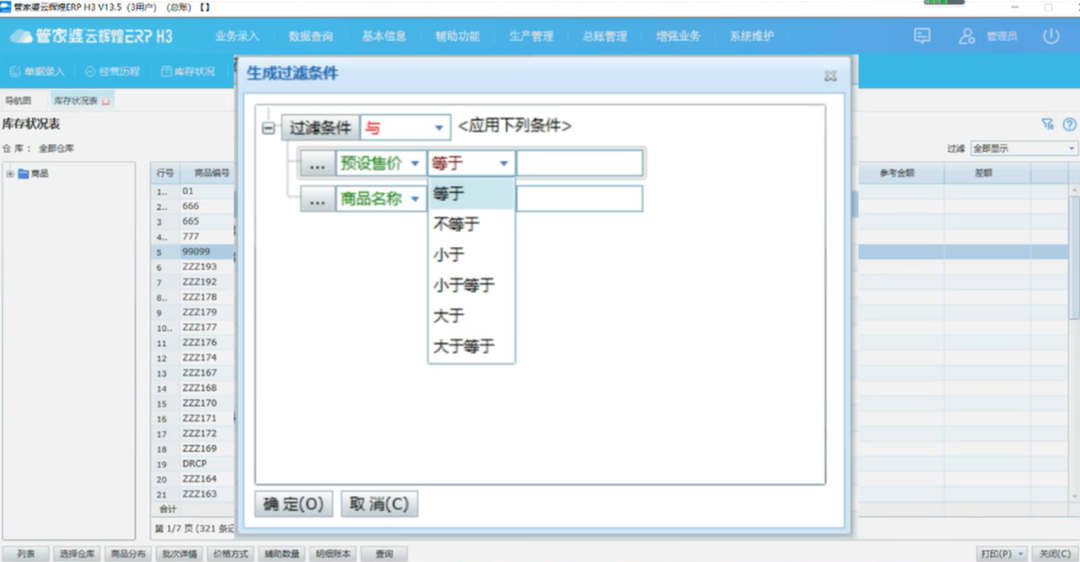Click the 选择仓库 button
The height and width of the screenshot is (562, 1080).
(x=77, y=554)
